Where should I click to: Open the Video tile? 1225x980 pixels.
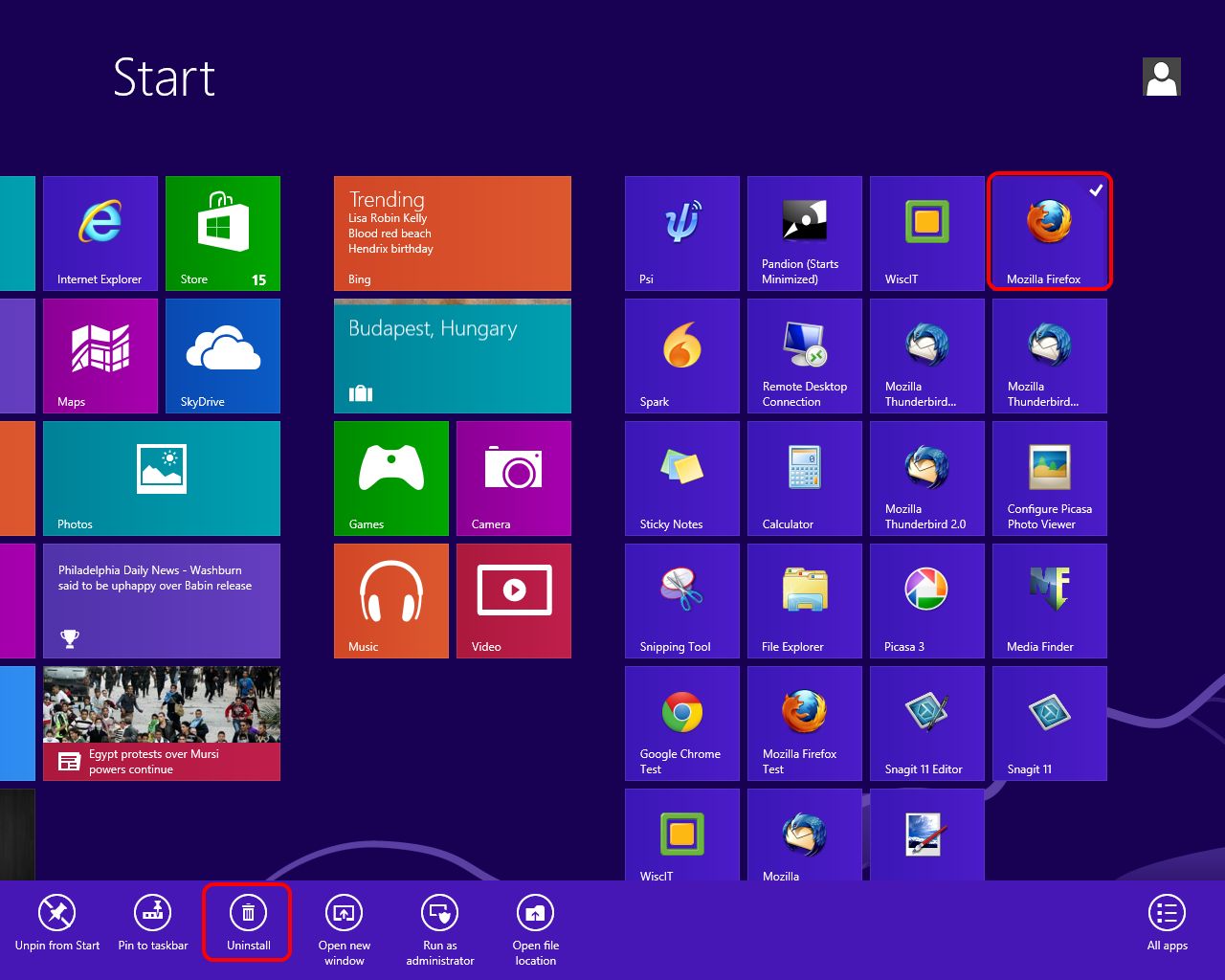(x=514, y=601)
